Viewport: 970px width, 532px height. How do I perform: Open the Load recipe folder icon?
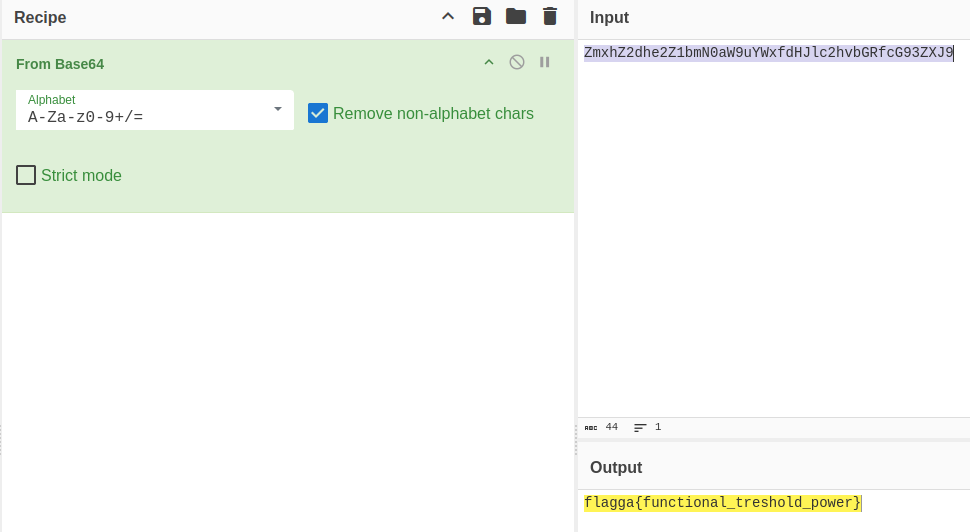tap(516, 16)
